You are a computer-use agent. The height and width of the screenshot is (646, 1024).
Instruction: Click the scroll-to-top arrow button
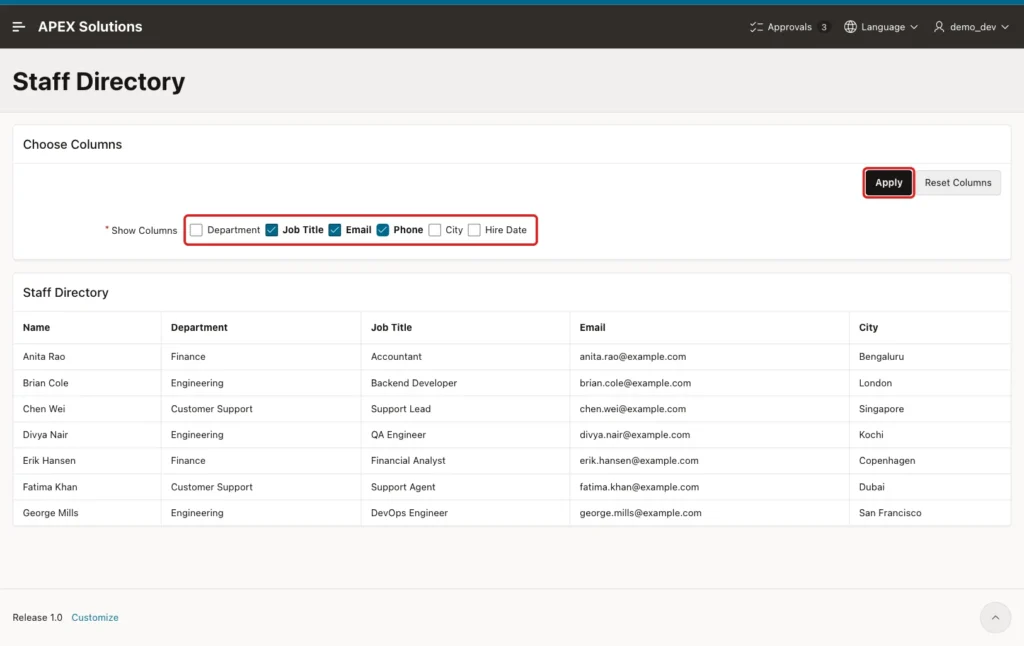[995, 617]
